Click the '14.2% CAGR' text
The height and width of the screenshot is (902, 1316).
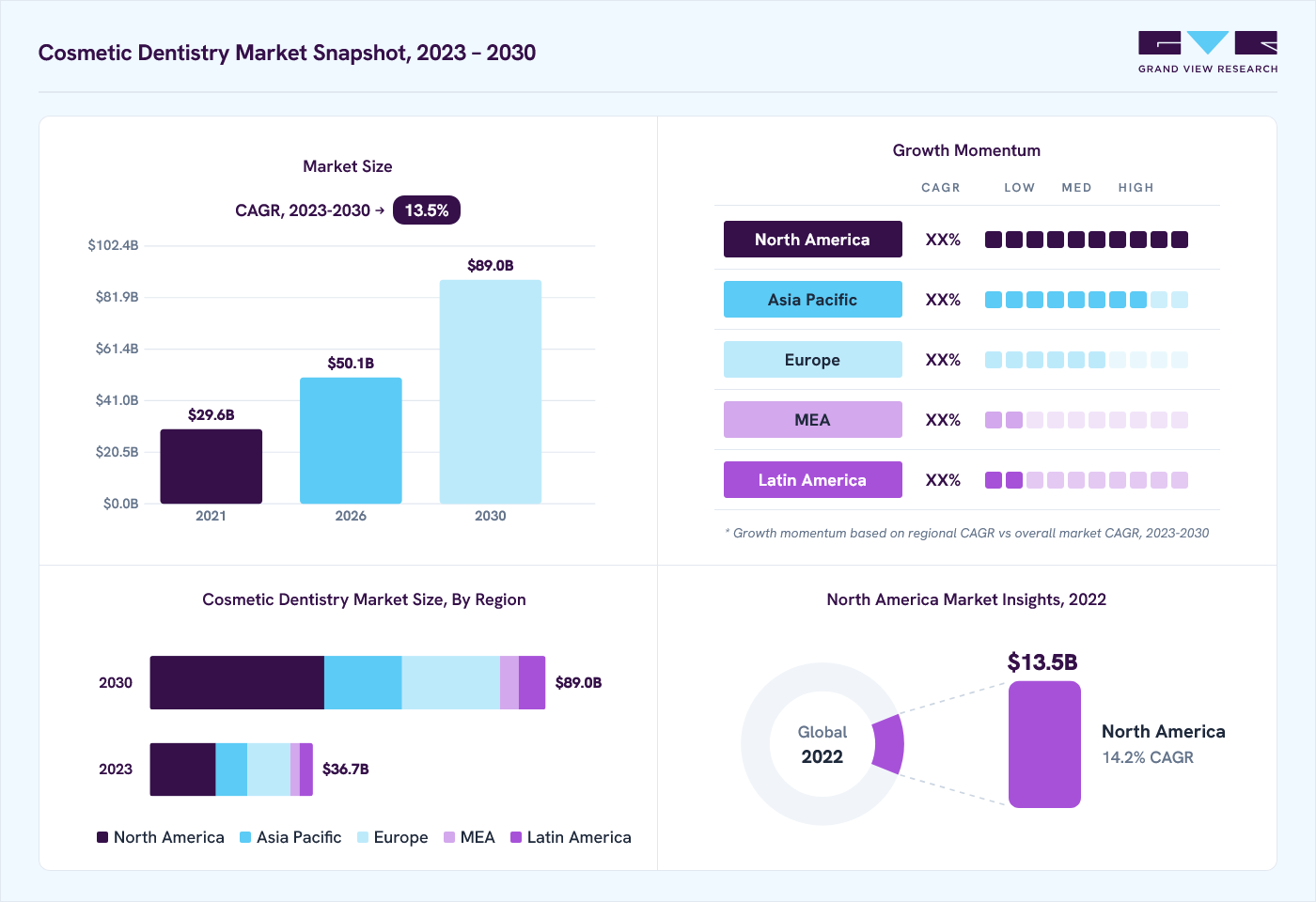coord(1148,757)
